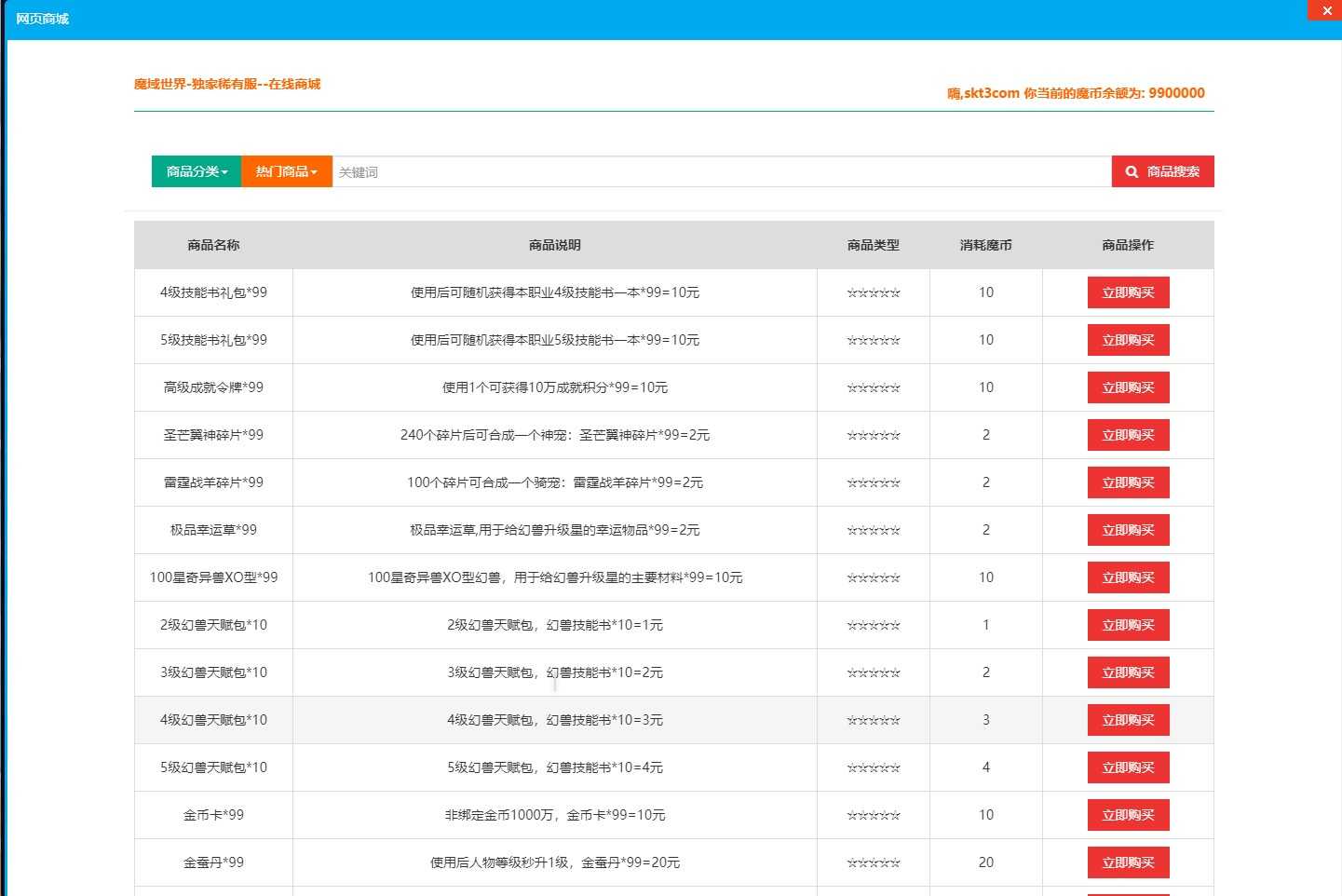
Task: Purchase the 极品幸运草*99 item
Action: click(x=1128, y=530)
